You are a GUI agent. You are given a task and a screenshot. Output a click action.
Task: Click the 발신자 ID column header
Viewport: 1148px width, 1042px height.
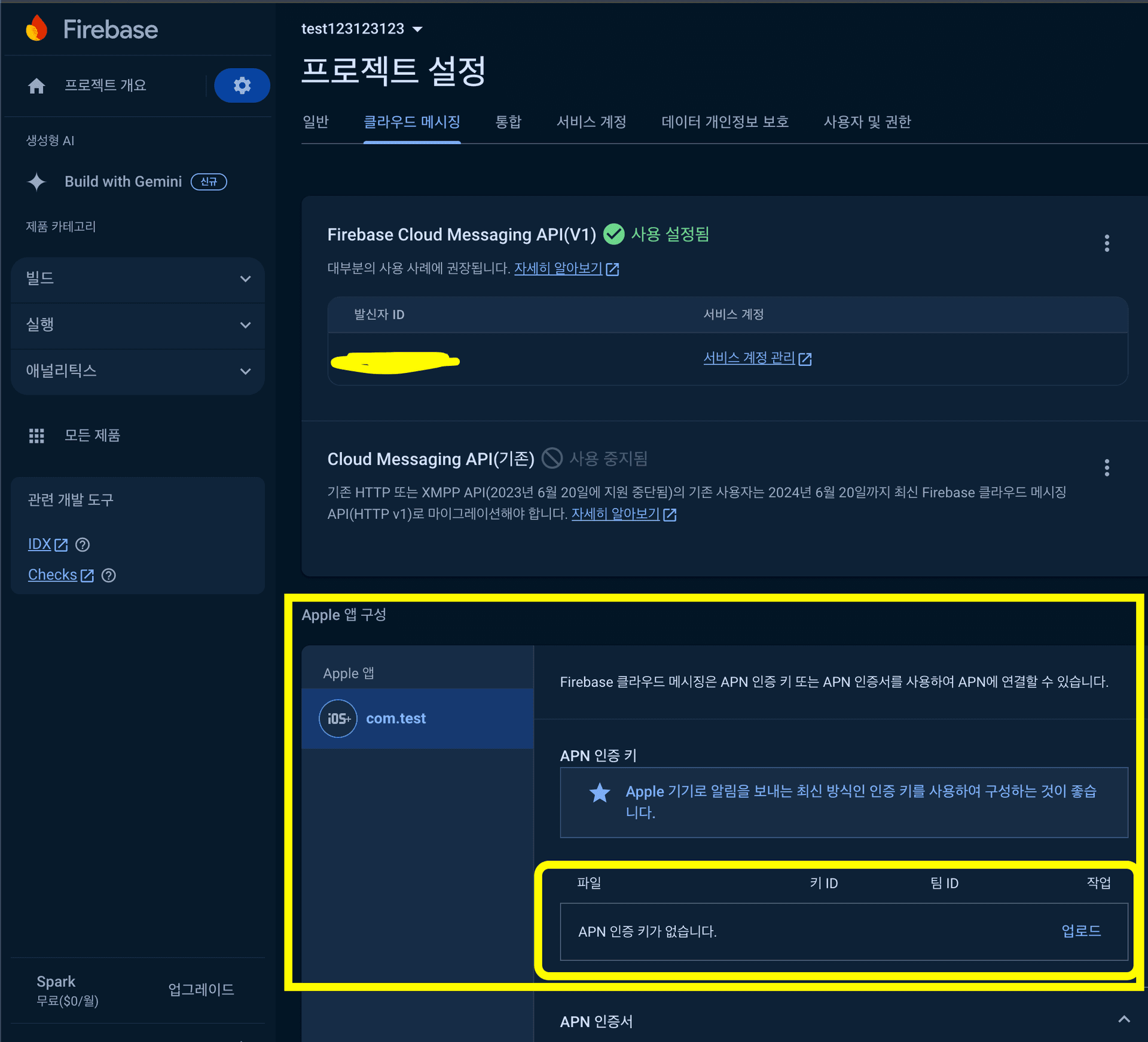[379, 314]
